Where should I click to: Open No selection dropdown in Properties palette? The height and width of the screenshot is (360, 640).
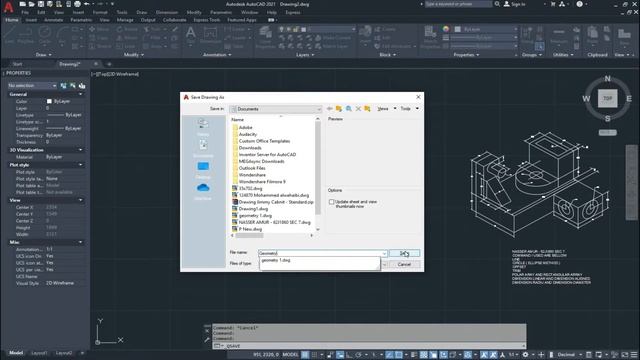tap(32, 86)
